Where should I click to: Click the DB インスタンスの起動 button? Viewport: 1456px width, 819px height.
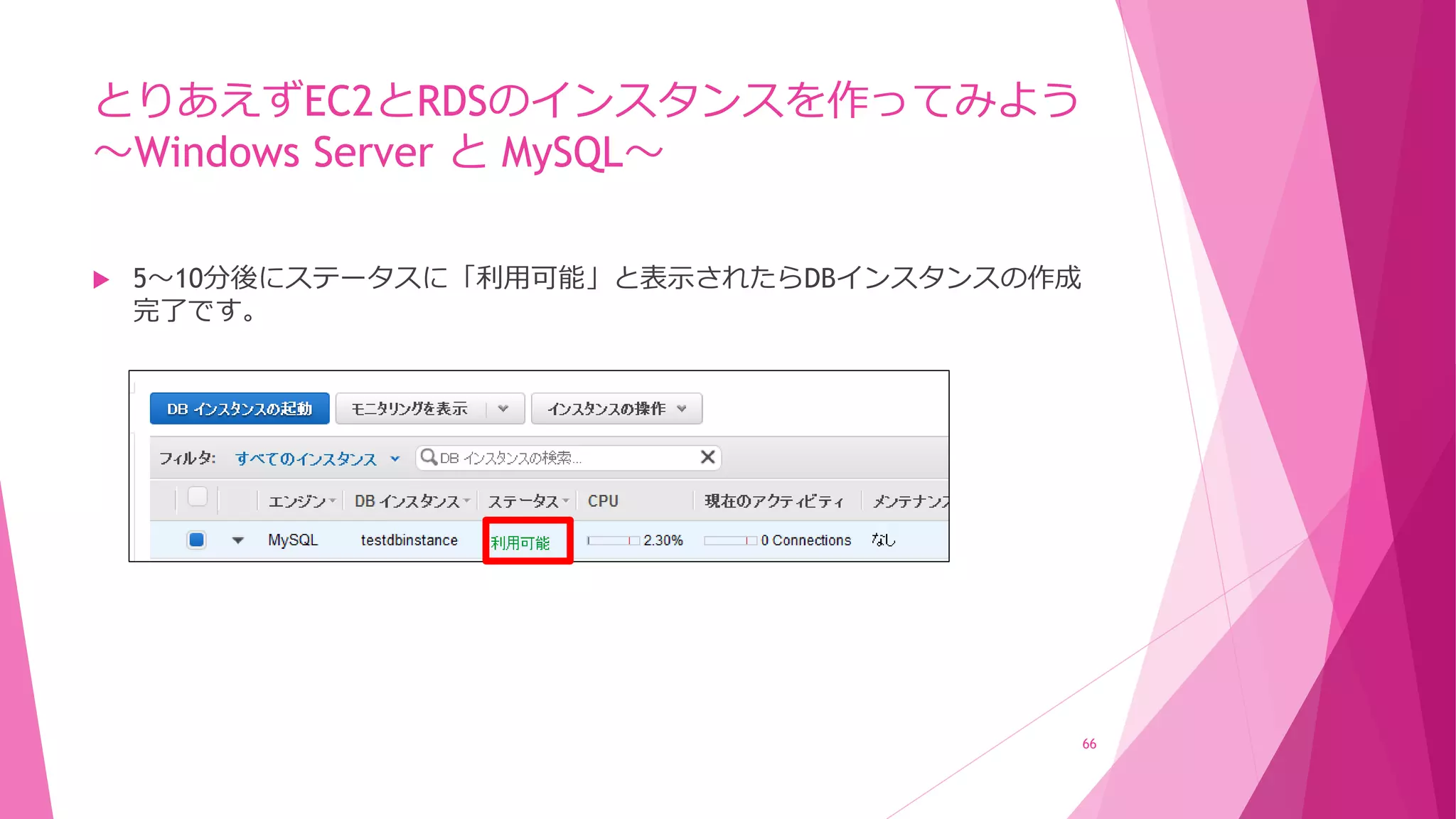[x=240, y=409]
